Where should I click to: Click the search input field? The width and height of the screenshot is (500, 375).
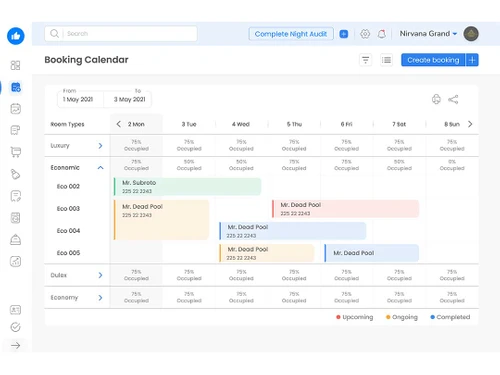click(121, 34)
